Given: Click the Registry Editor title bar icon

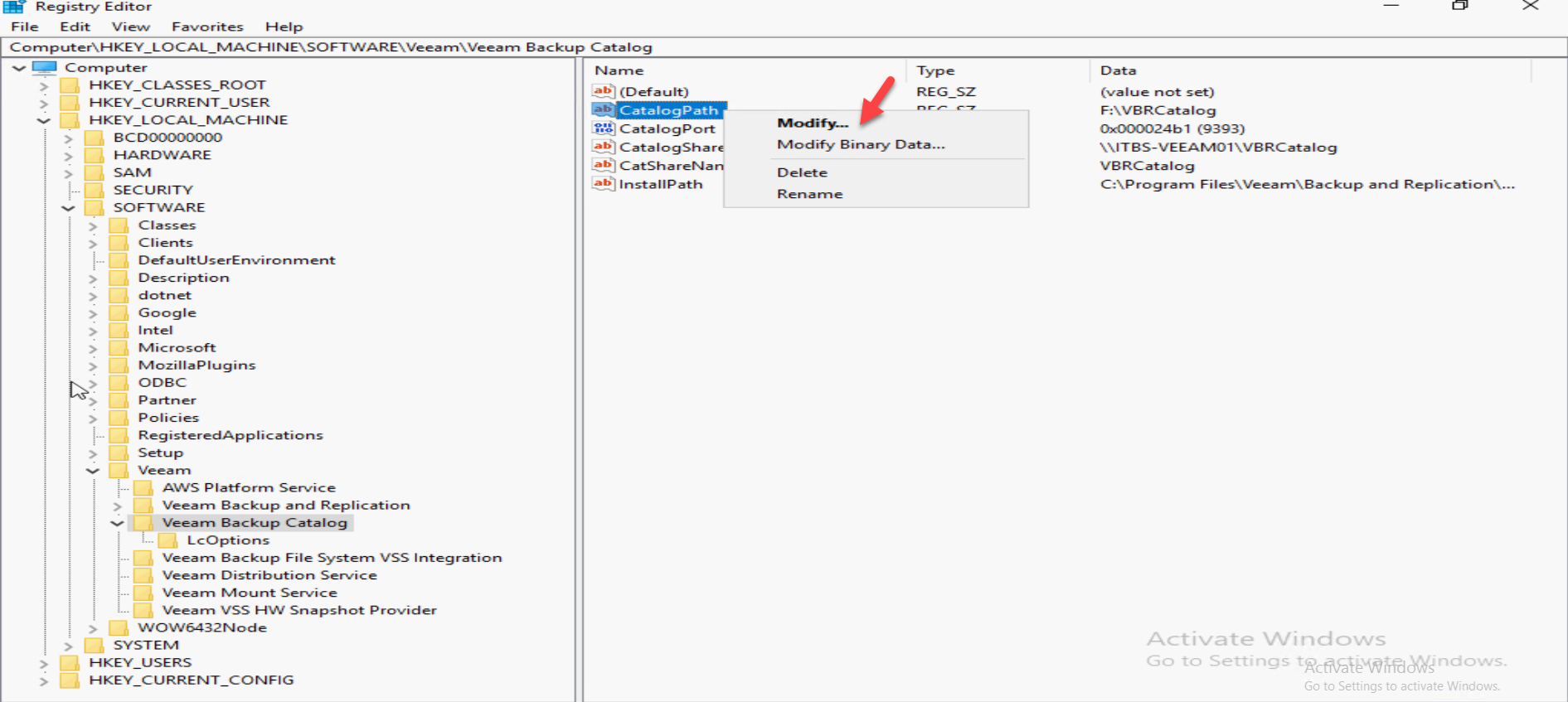Looking at the screenshot, I should pyautogui.click(x=14, y=7).
